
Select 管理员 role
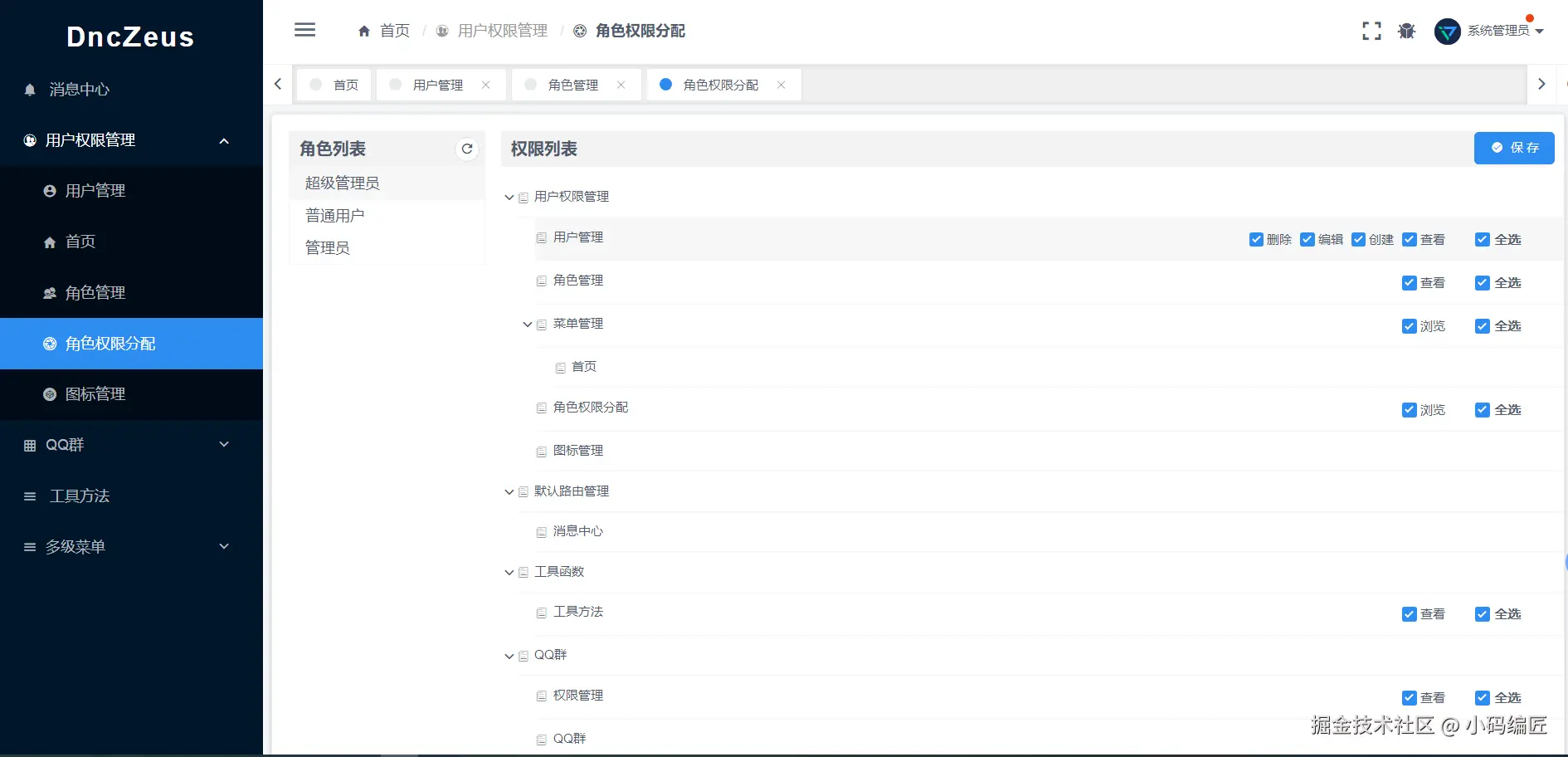(387, 248)
